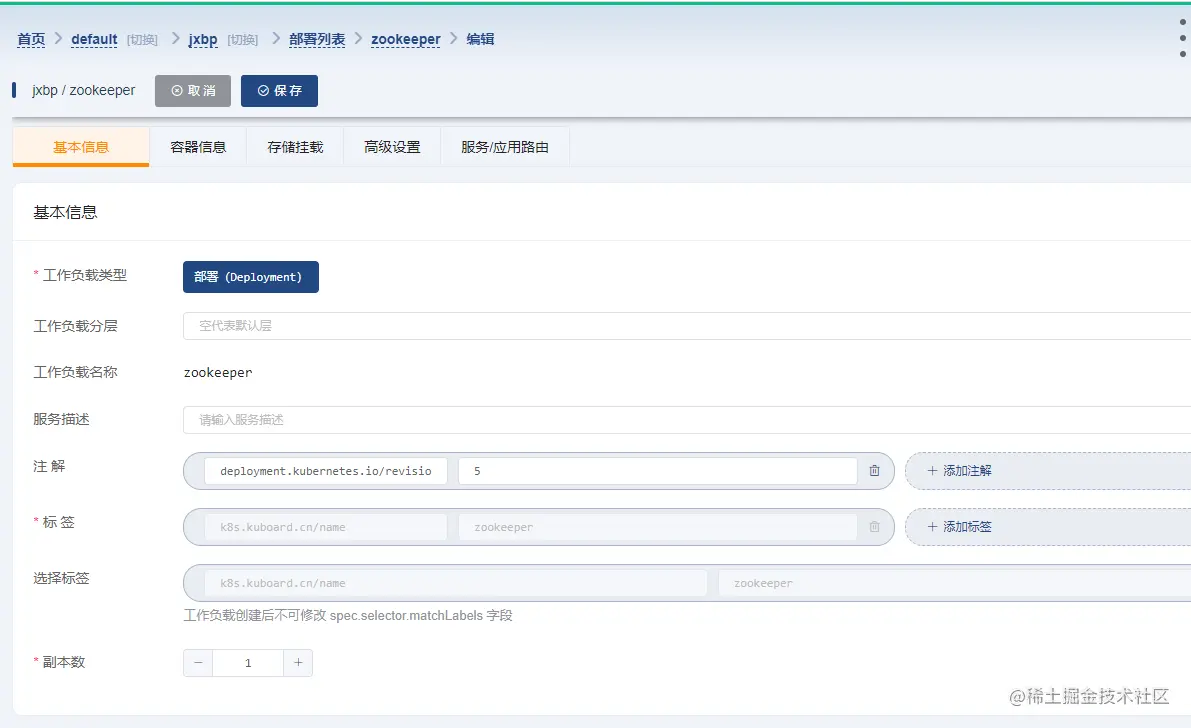Click the 标签 value field zookeeper
Image resolution: width=1191 pixels, height=728 pixels.
[x=658, y=527]
